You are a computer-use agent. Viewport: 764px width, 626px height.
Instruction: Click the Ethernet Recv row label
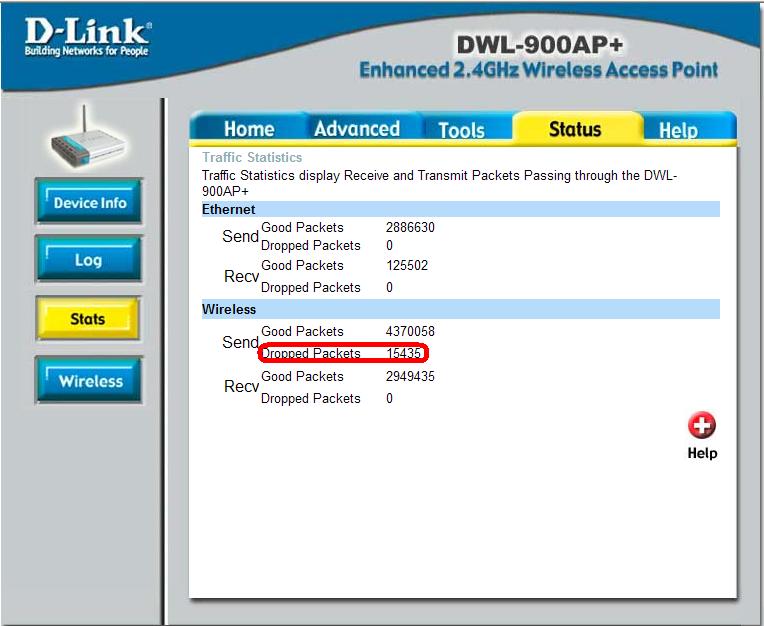[241, 276]
